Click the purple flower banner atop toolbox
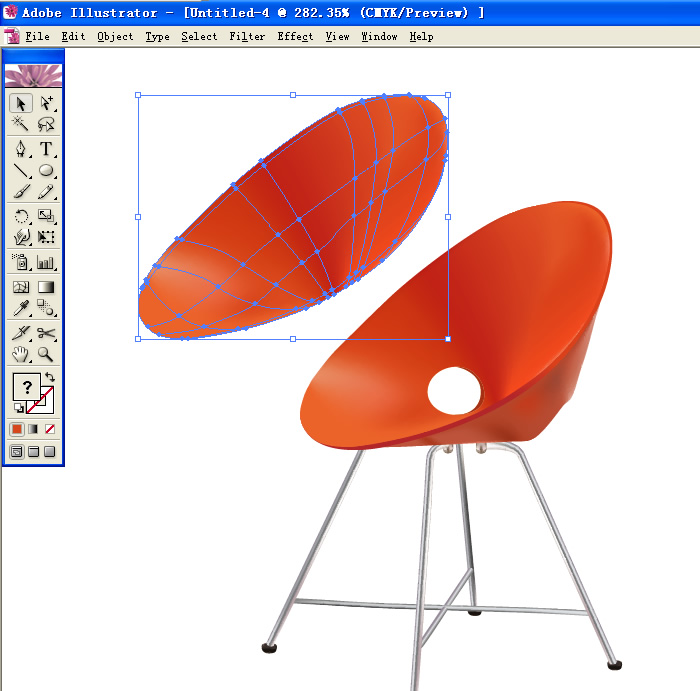700x691 pixels. coord(33,75)
